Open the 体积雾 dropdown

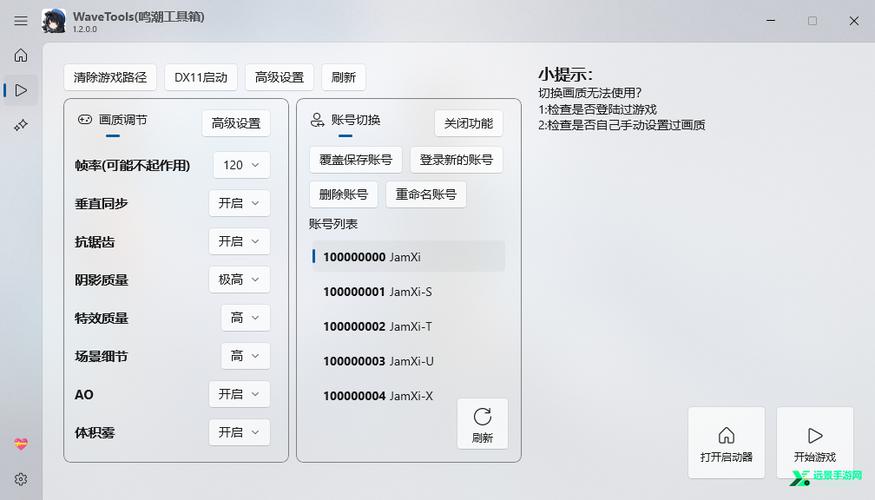tap(239, 432)
